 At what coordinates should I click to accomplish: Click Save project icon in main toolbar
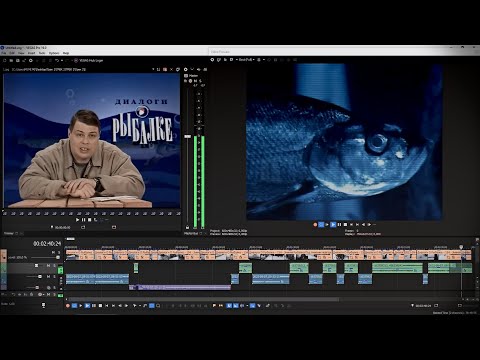17,60
